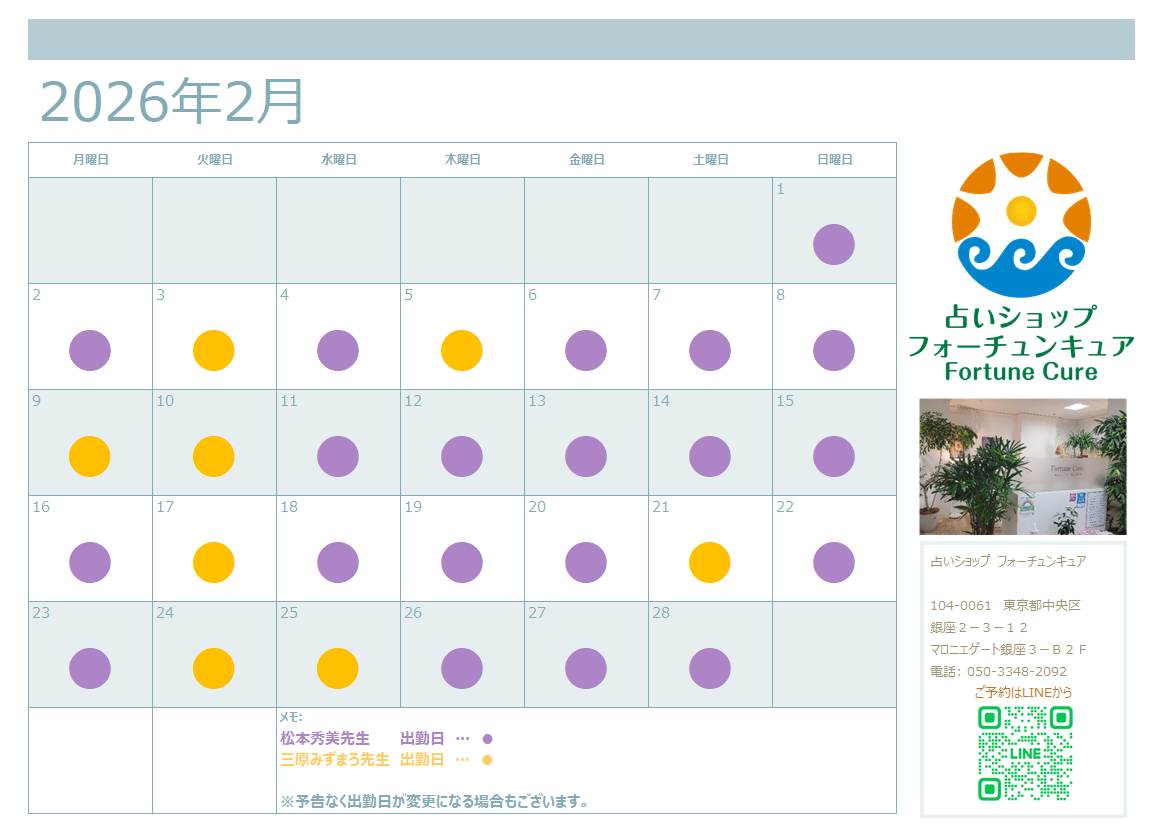The height and width of the screenshot is (837, 1154).
Task: Click the 木曜日 column header
Action: coord(462,160)
